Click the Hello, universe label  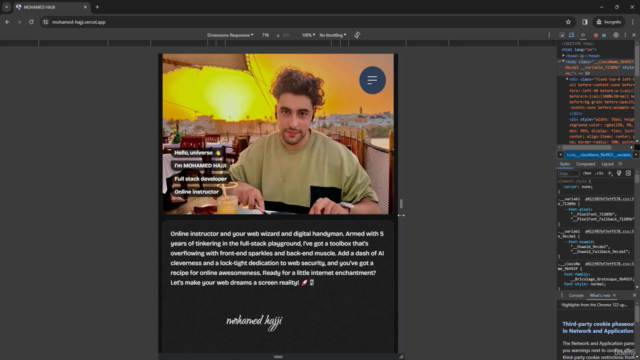[197, 153]
